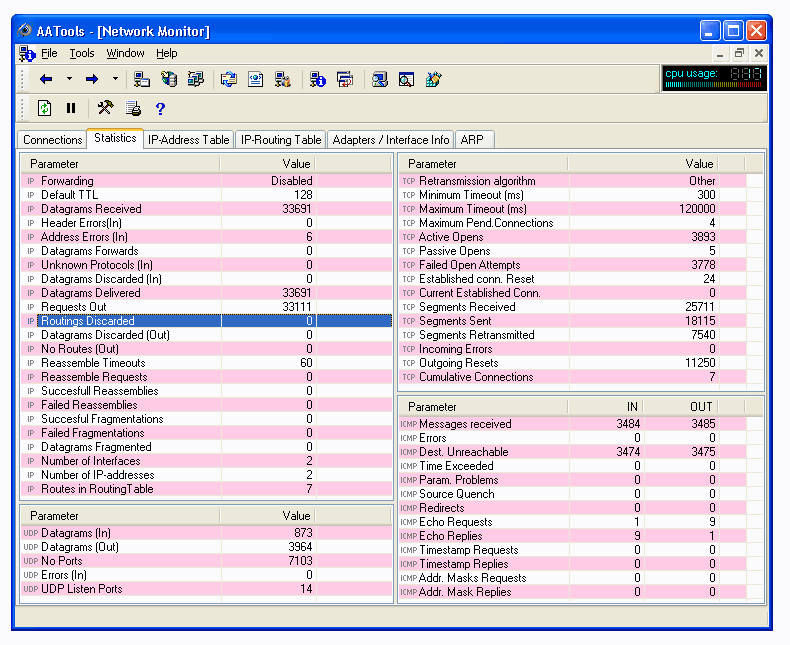Click the refresh page icon
The height and width of the screenshot is (645, 790).
(44, 108)
